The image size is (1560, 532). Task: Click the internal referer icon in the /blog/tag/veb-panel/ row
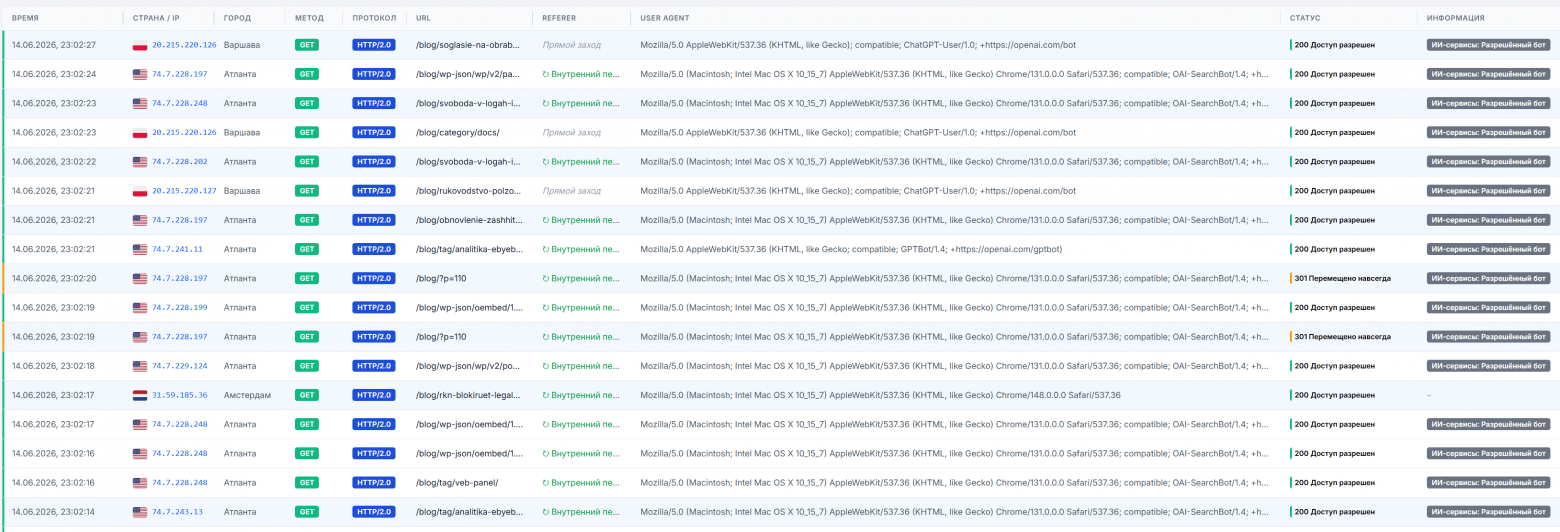coord(546,483)
